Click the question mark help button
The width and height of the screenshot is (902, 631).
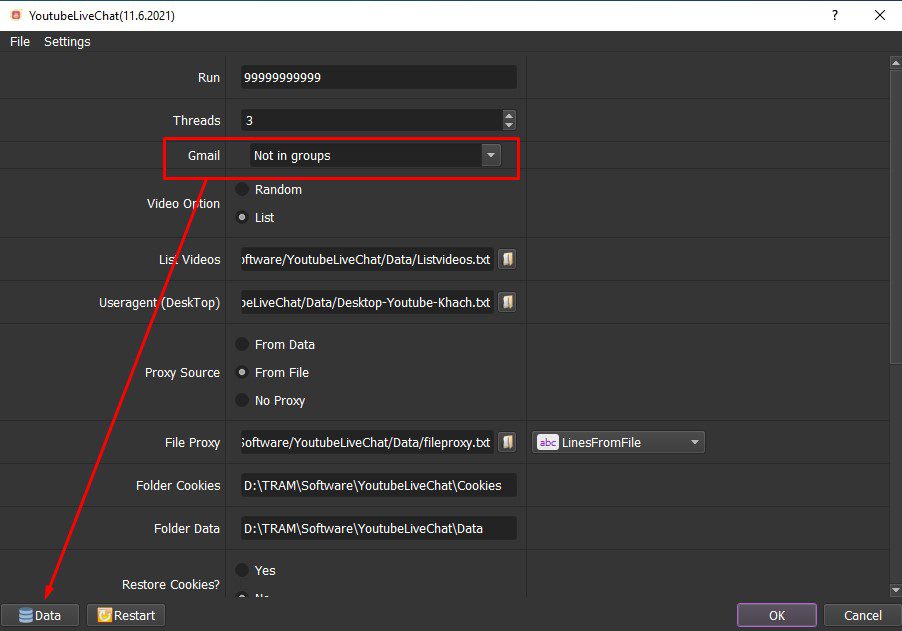tap(835, 15)
